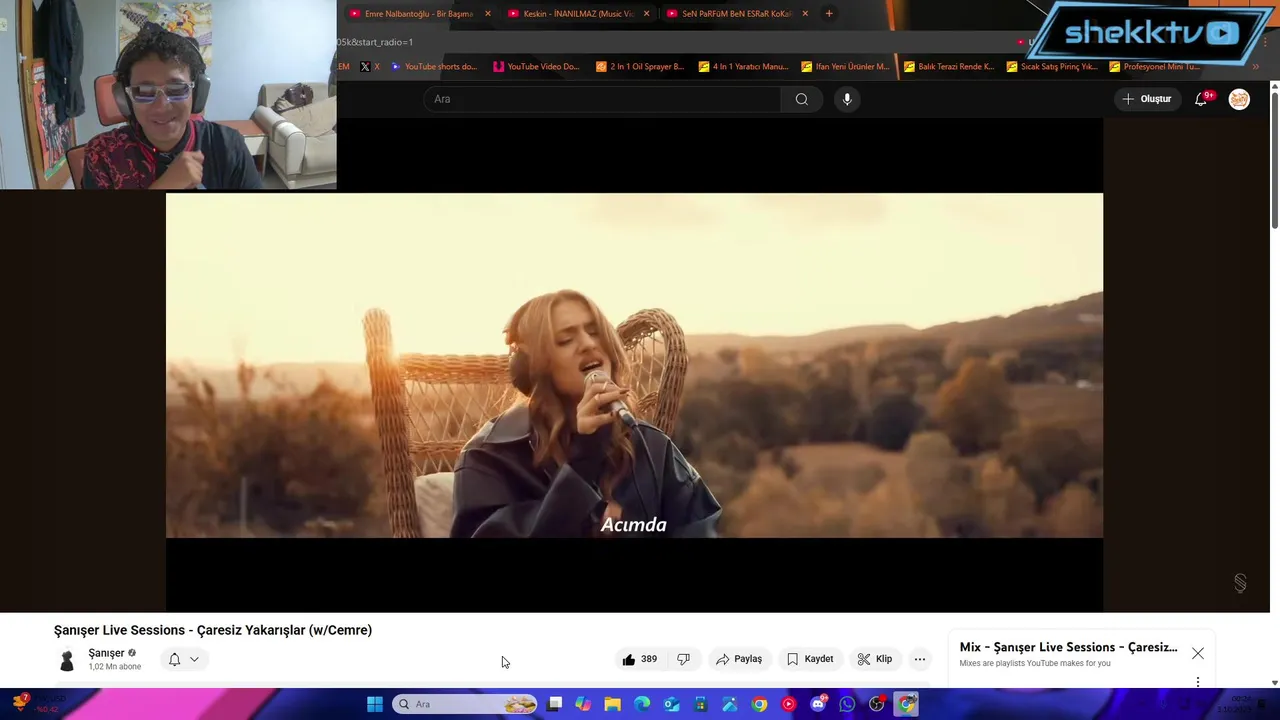Open the YouTube account avatar menu
The image size is (1280, 720).
(x=1239, y=99)
